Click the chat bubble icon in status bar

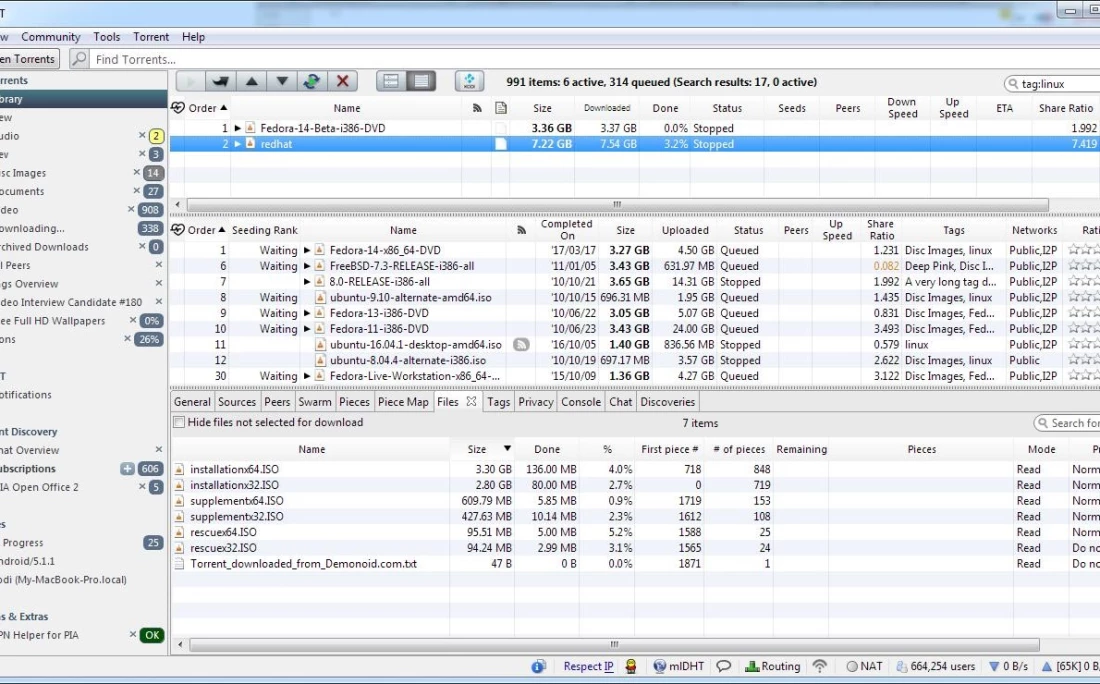pos(723,666)
